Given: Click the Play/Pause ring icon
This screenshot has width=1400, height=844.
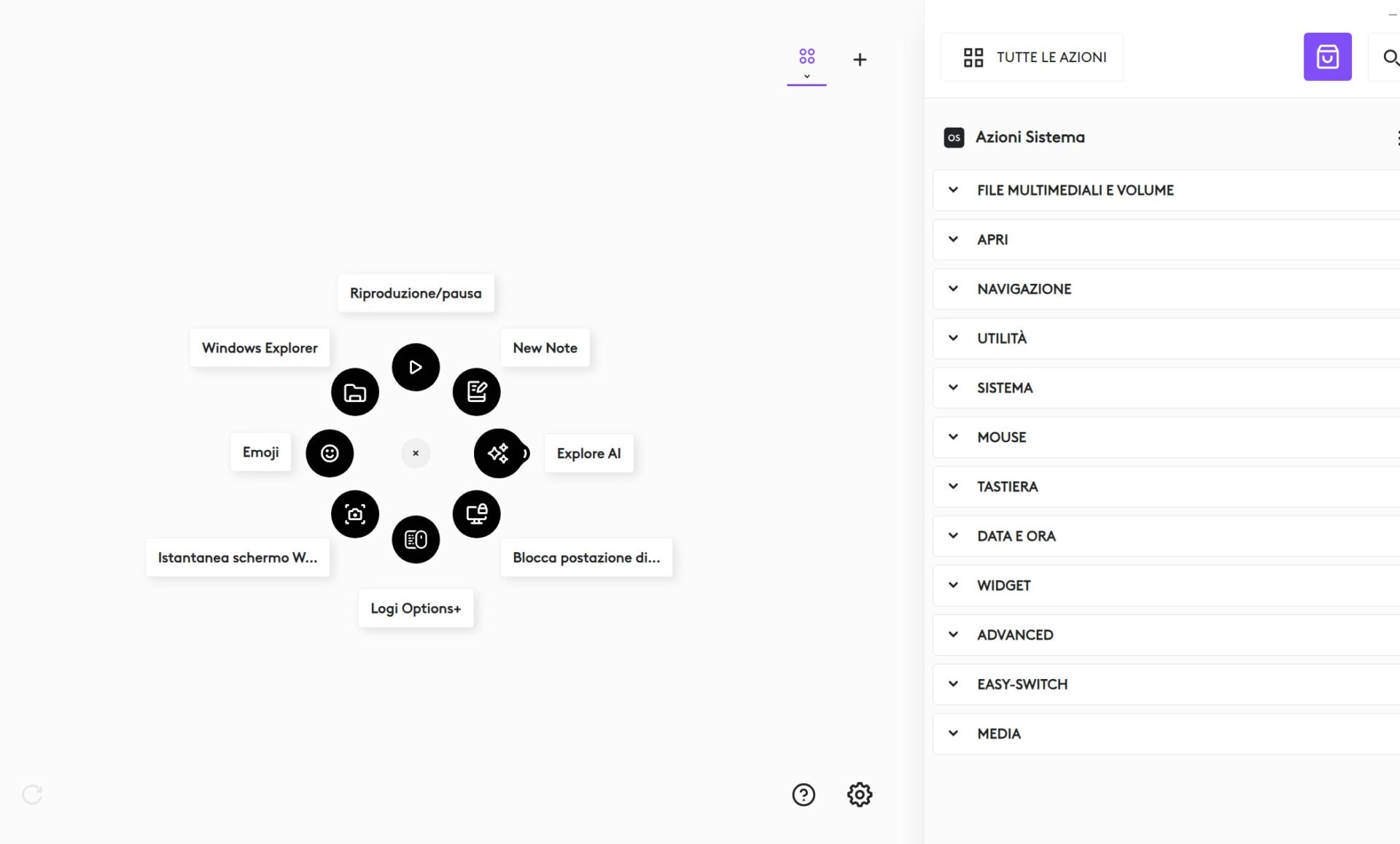Looking at the screenshot, I should coord(416,367).
